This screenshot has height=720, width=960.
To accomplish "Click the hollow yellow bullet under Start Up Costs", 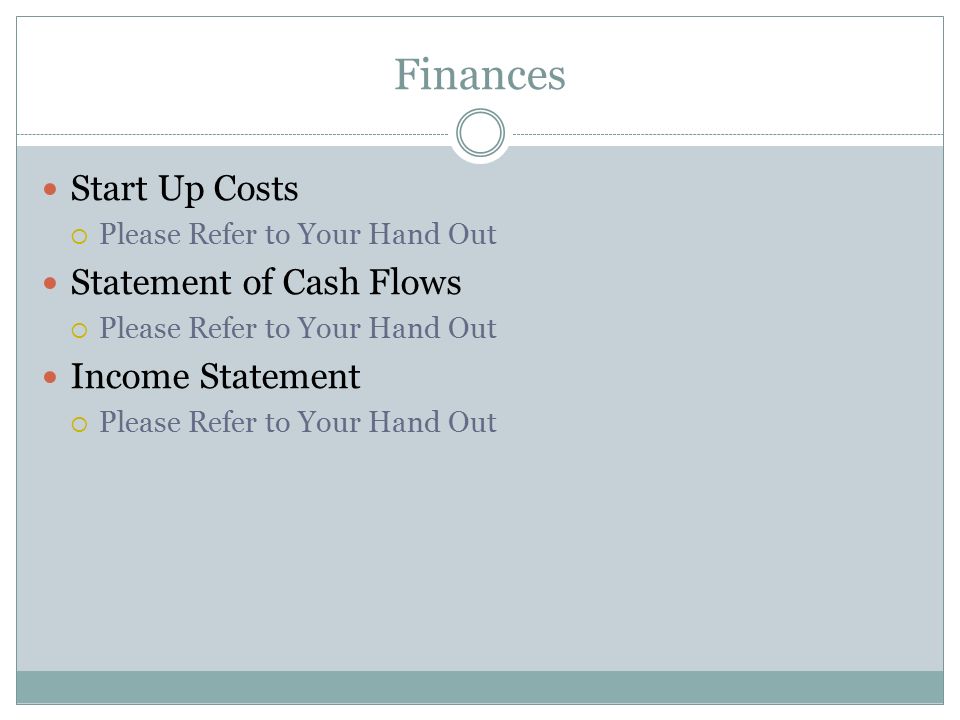I will point(80,236).
